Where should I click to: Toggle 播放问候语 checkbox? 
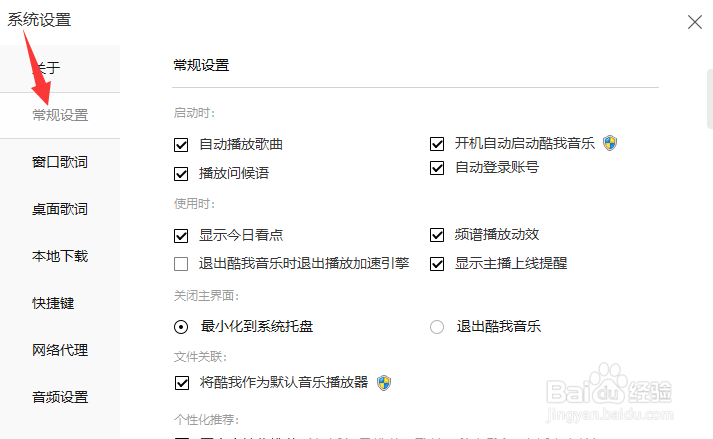tap(181, 173)
